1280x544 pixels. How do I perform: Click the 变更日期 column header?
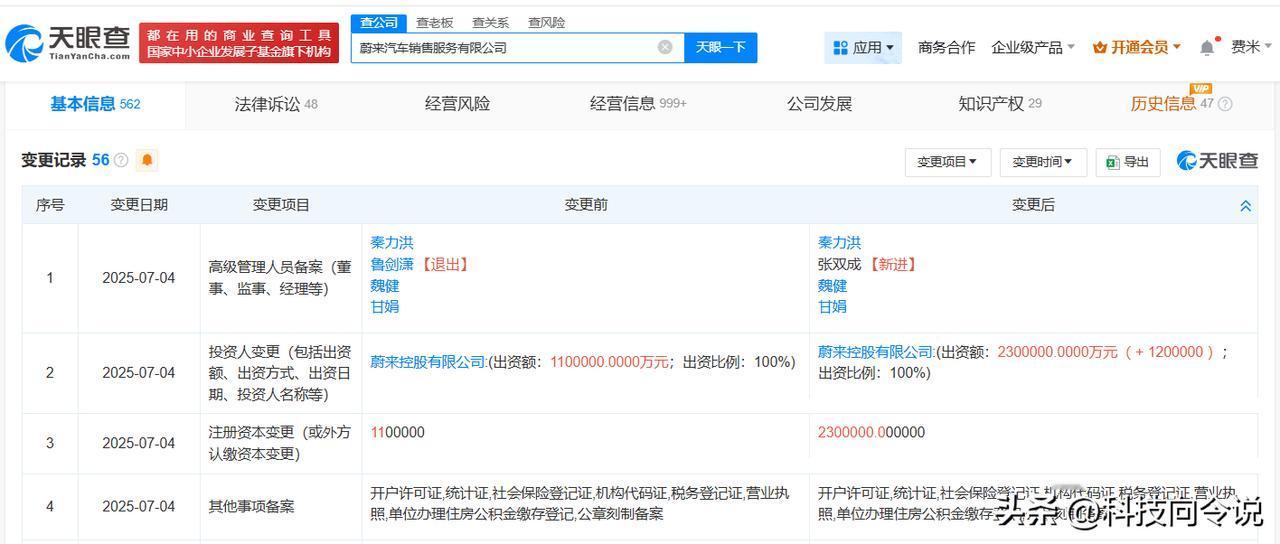point(139,205)
